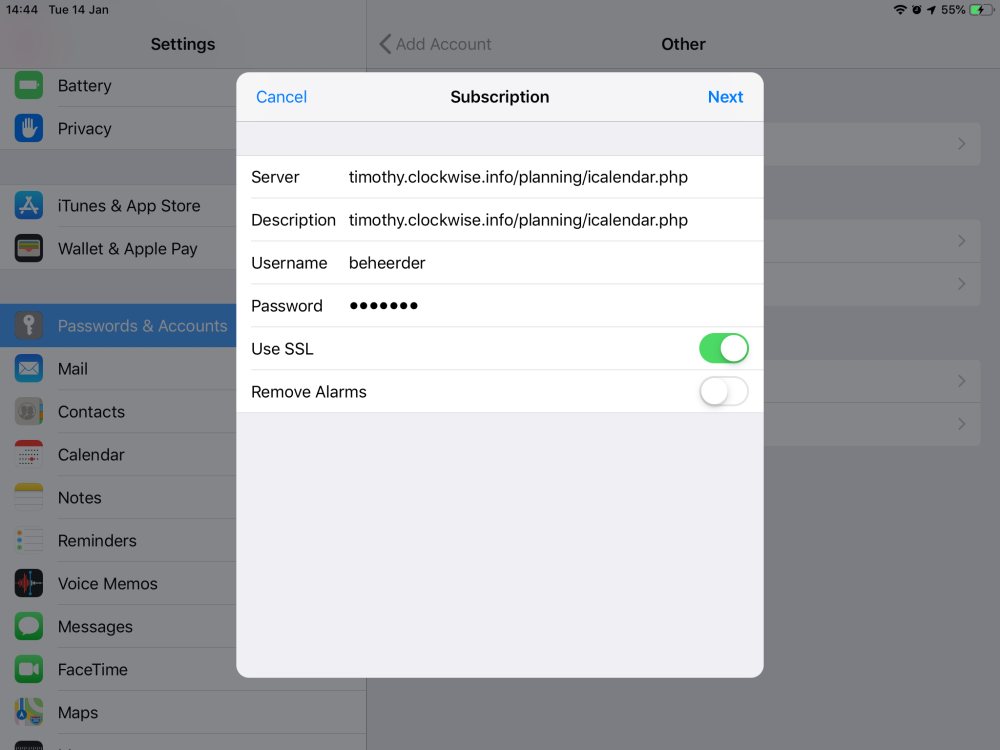The width and height of the screenshot is (1000, 750).
Task: Open the Contacts icon in sidebar
Action: click(x=29, y=411)
